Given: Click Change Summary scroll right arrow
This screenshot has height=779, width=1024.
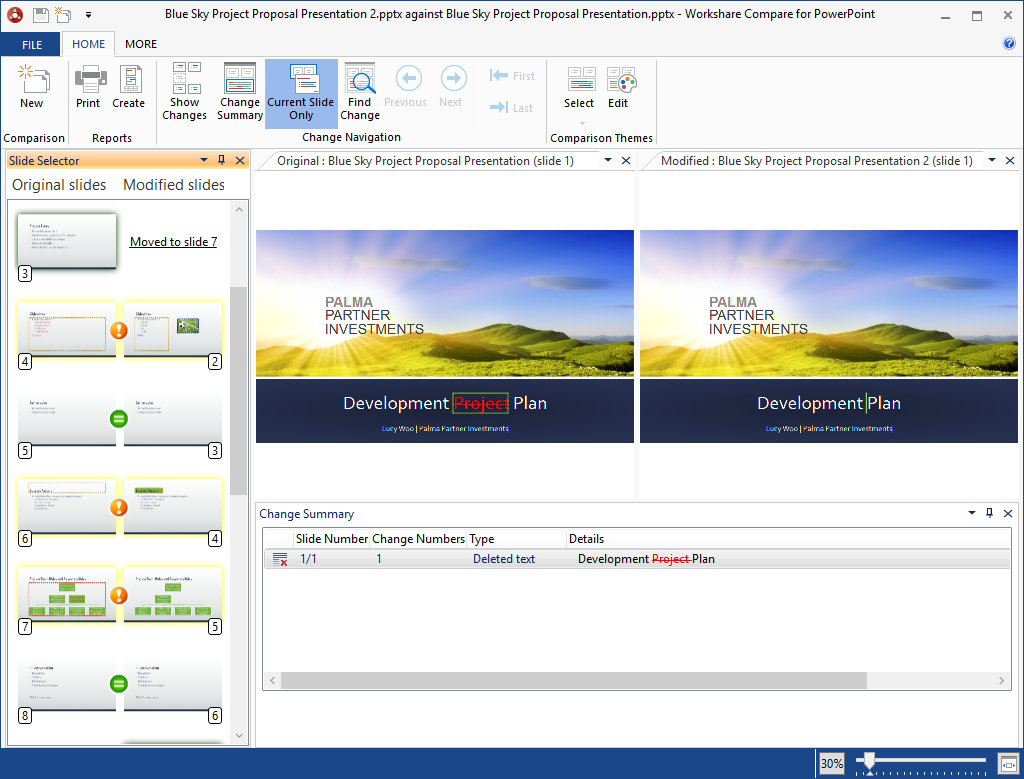Looking at the screenshot, I should (1001, 680).
